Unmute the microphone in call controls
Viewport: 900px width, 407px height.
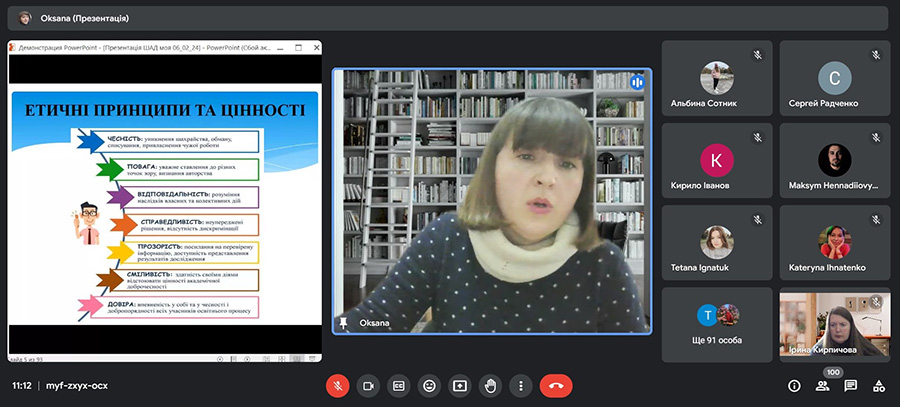pos(338,385)
